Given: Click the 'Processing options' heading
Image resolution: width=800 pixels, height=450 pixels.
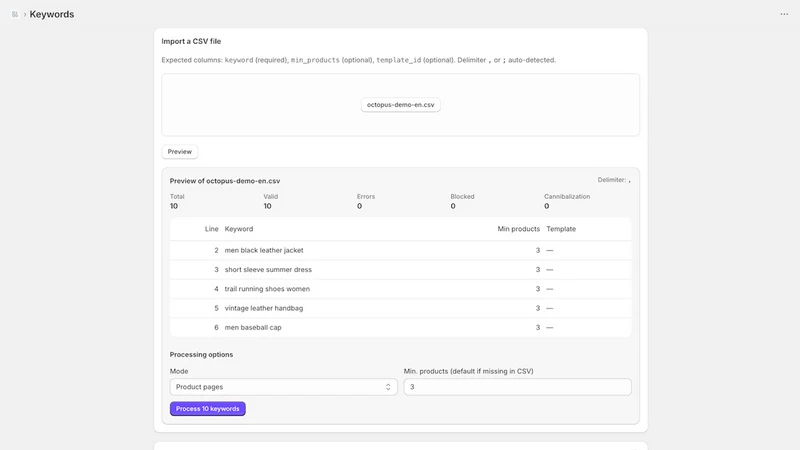Looking at the screenshot, I should click(202, 355).
